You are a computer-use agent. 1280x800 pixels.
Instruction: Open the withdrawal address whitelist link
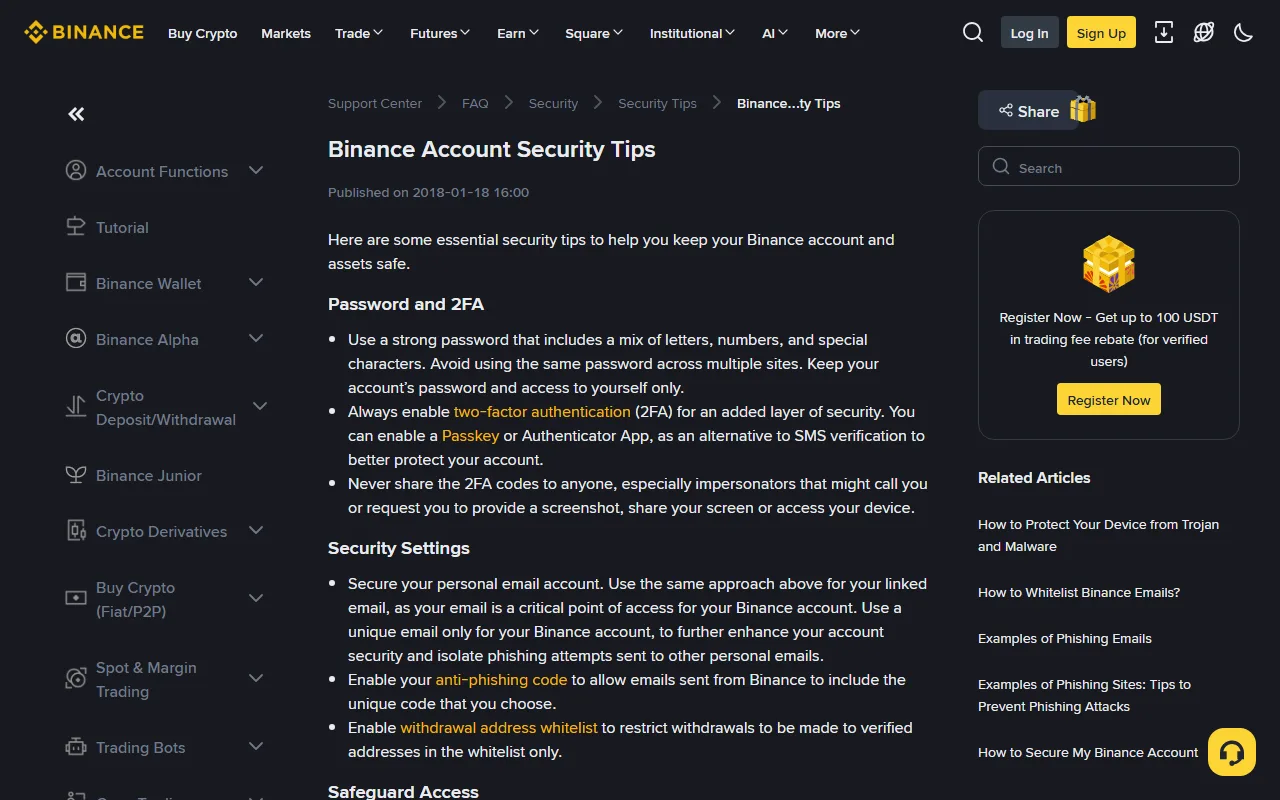point(499,727)
